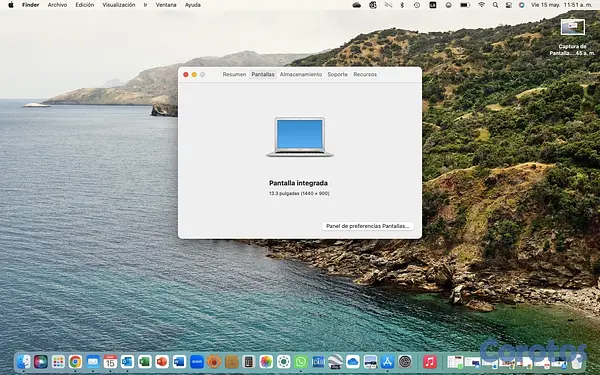
Task: Show battery status in menu bar
Action: (x=465, y=5)
